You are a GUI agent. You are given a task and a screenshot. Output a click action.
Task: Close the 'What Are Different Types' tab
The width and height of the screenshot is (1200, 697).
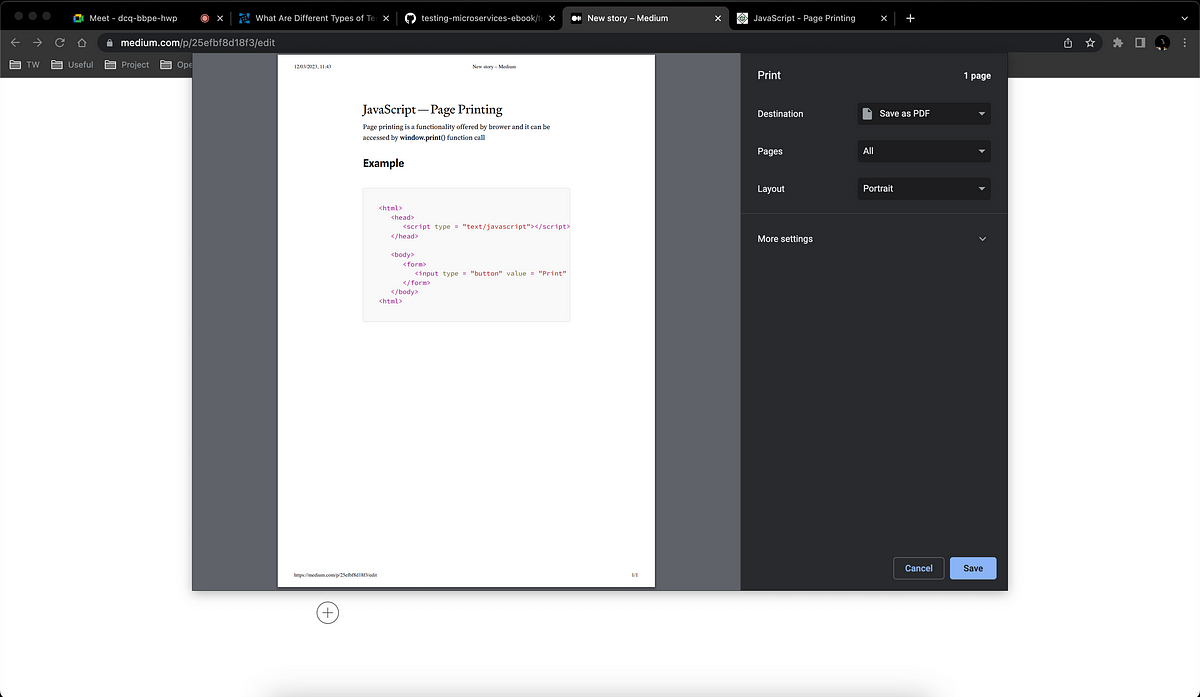[385, 18]
